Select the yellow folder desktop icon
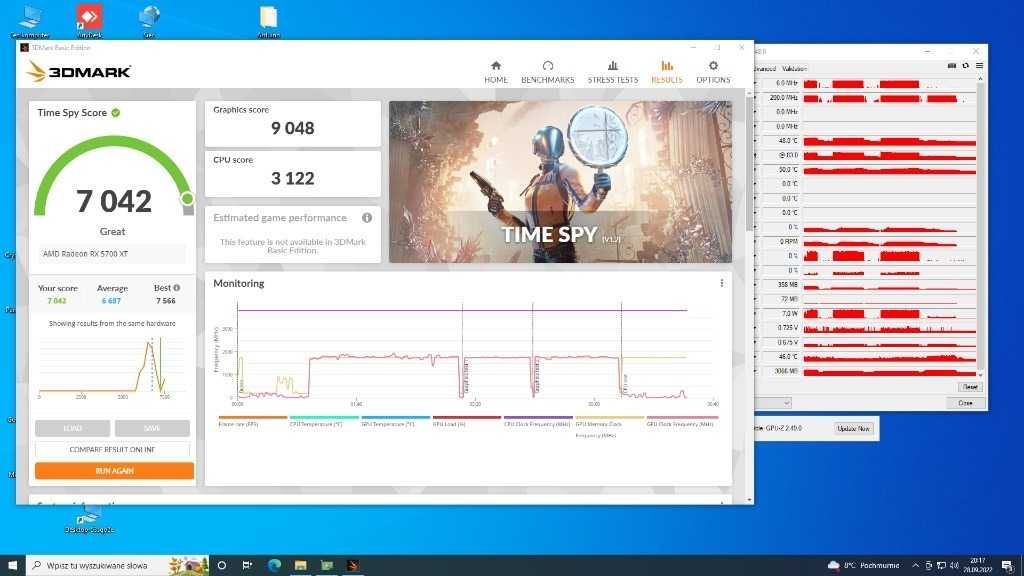Image resolution: width=1024 pixels, height=576 pixels. click(x=268, y=21)
